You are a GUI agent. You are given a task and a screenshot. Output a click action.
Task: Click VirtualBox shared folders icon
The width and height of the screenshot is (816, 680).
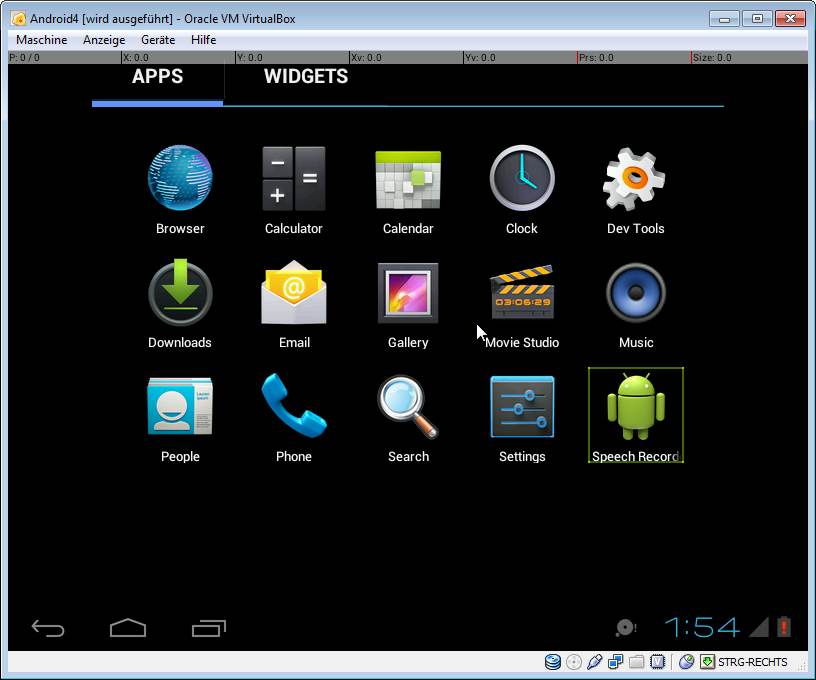[x=636, y=662]
